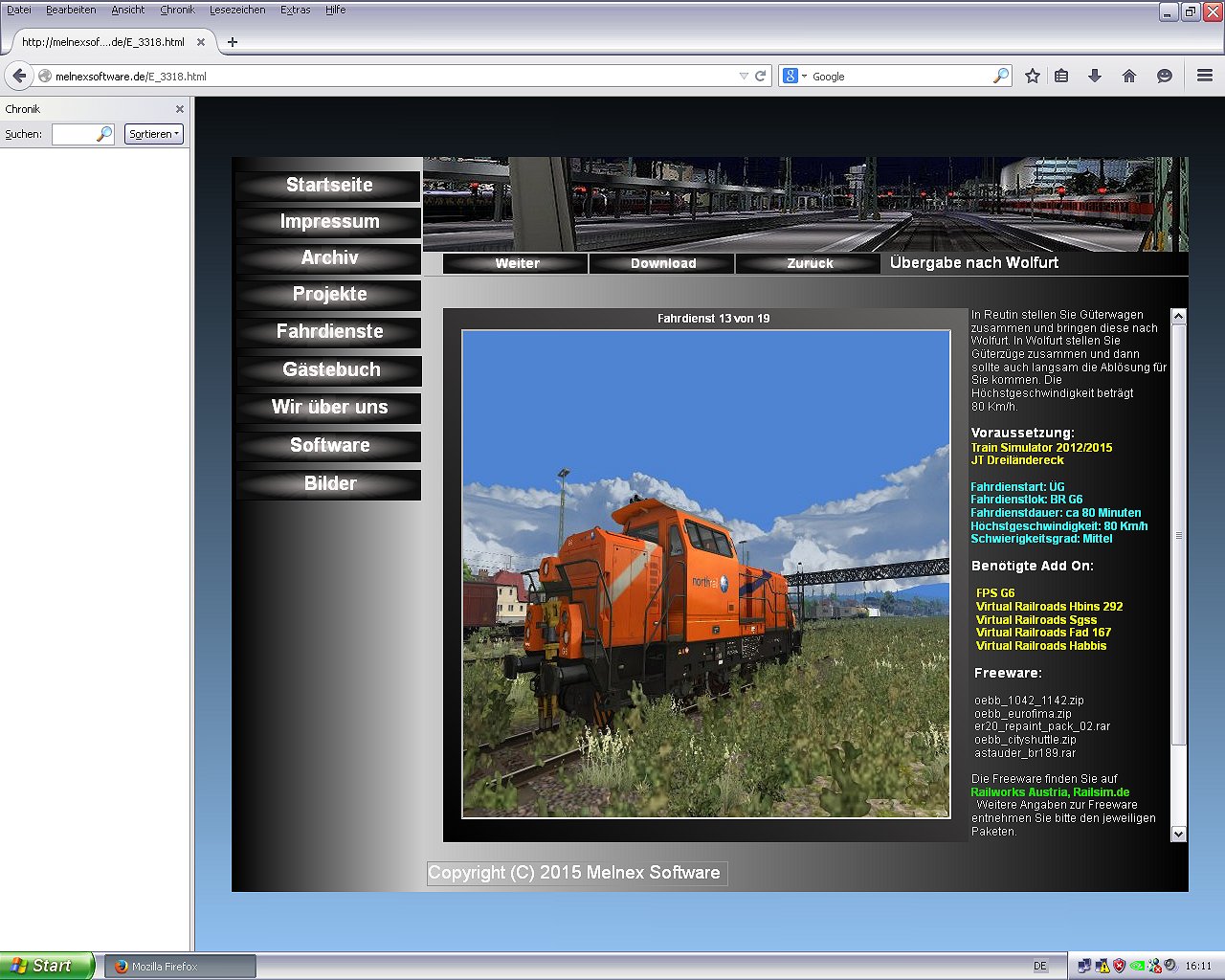The height and width of the screenshot is (980, 1225).
Task: Open the bookmarks list icon
Action: pyautogui.click(x=1061, y=76)
